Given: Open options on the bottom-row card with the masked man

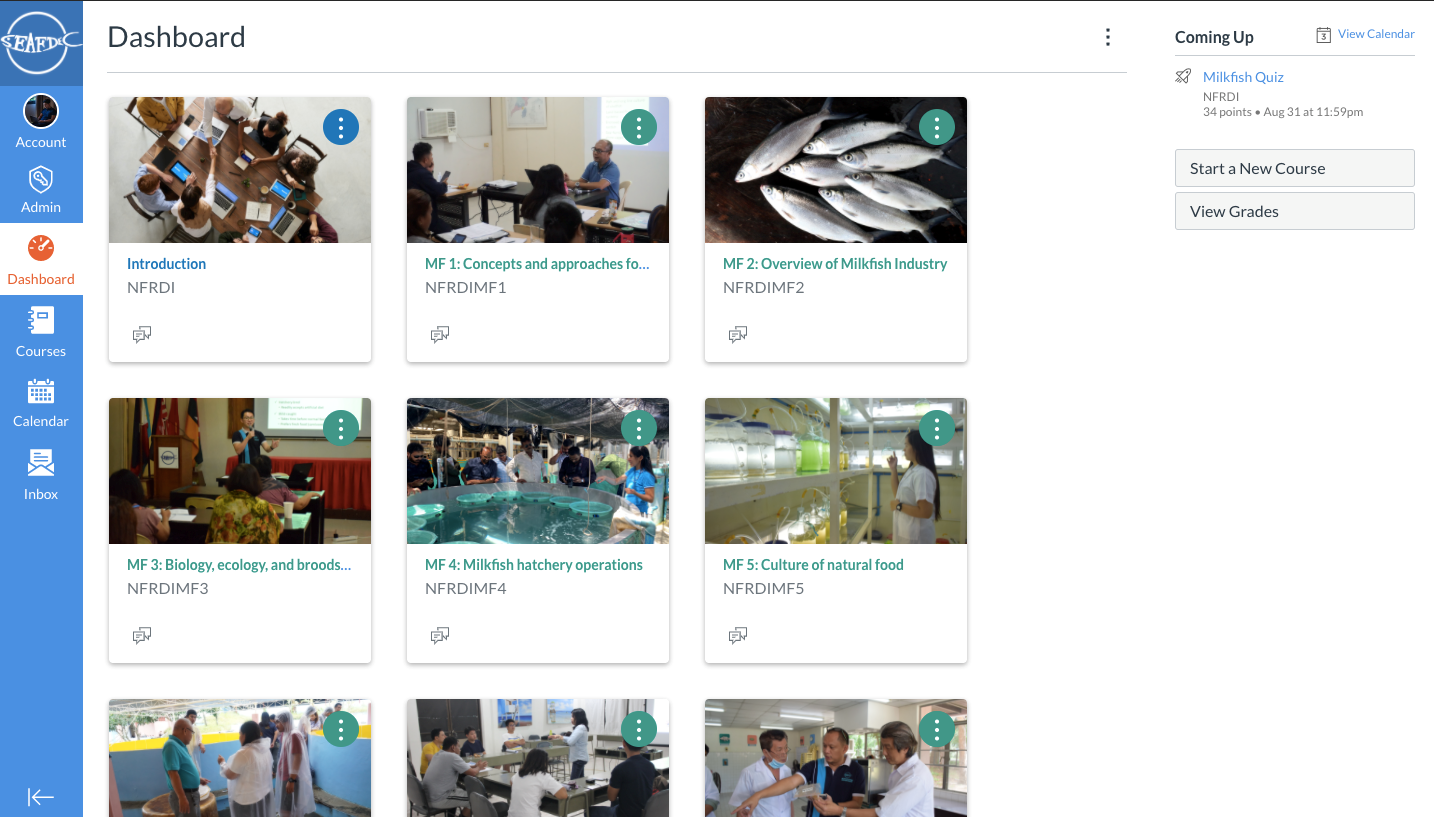Looking at the screenshot, I should (x=937, y=730).
